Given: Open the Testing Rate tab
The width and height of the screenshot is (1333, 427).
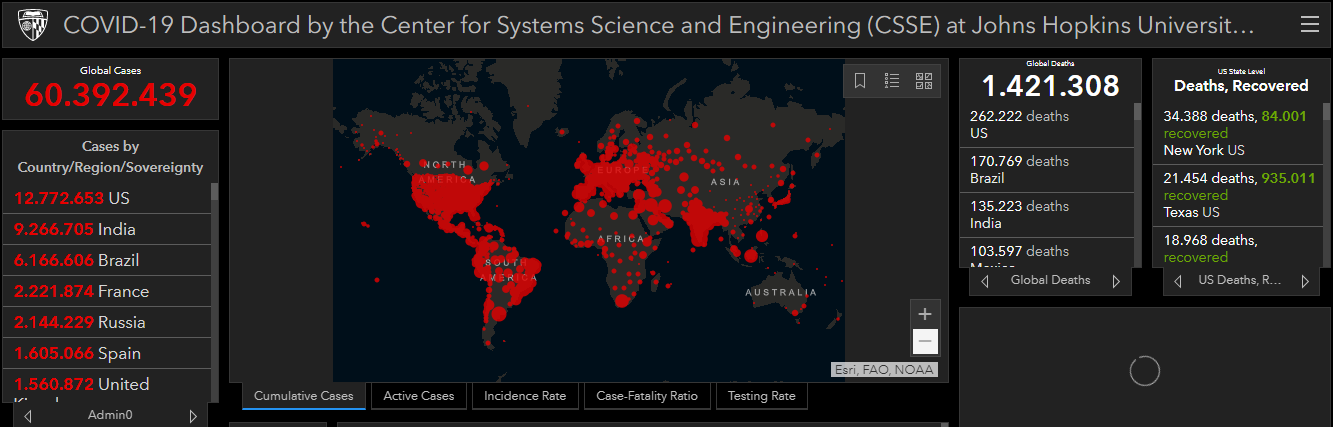Looking at the screenshot, I should (761, 396).
